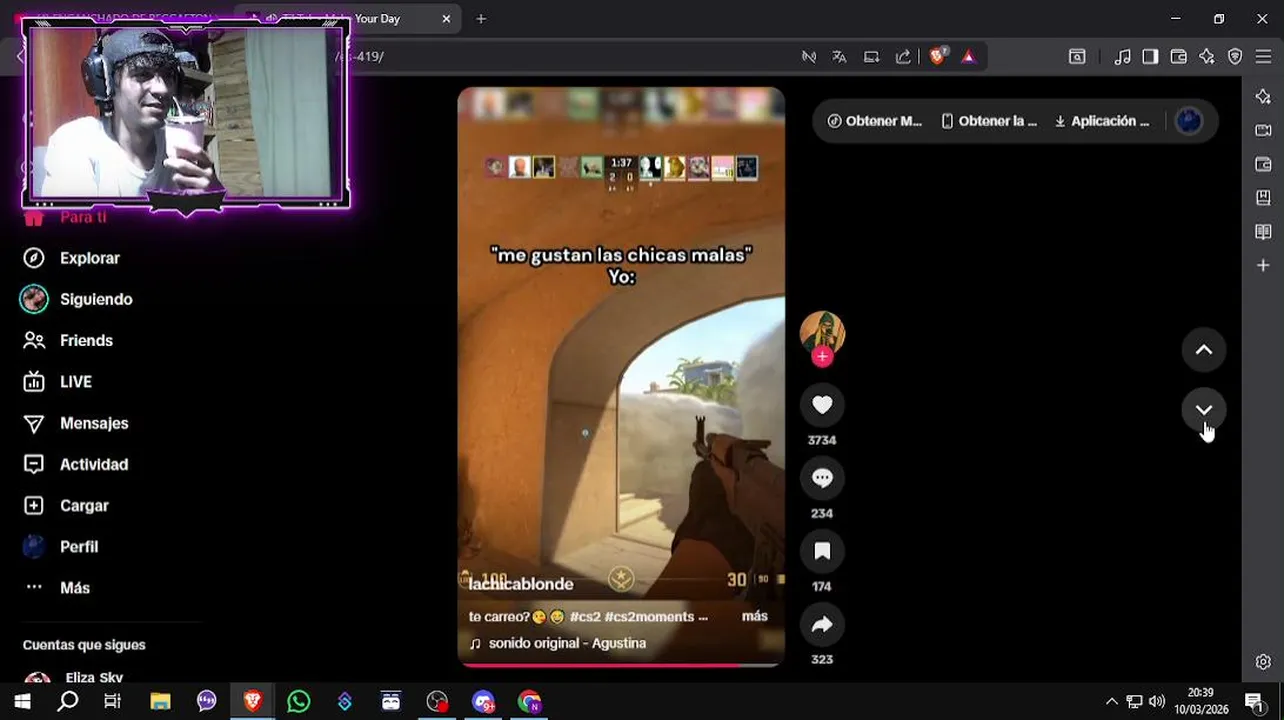The width and height of the screenshot is (1284, 720).
Task: Open the music note playlist icon in toolbar
Action: tap(1123, 57)
